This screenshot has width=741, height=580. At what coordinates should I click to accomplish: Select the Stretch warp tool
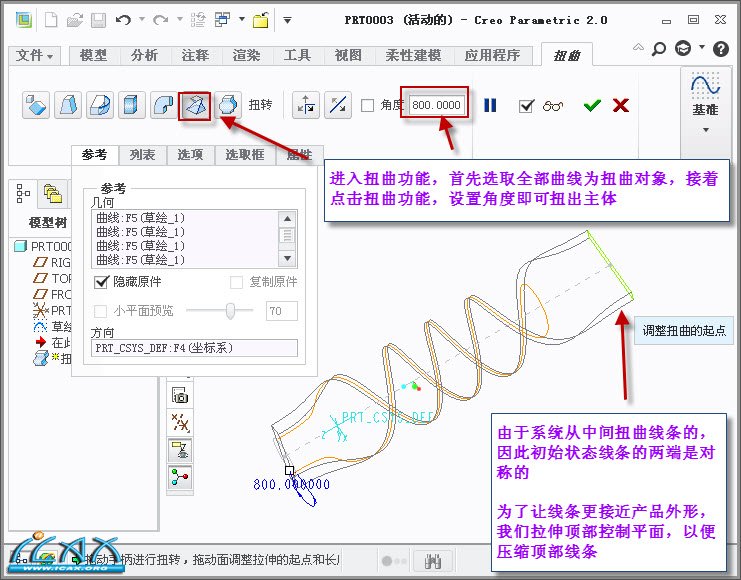tap(131, 104)
